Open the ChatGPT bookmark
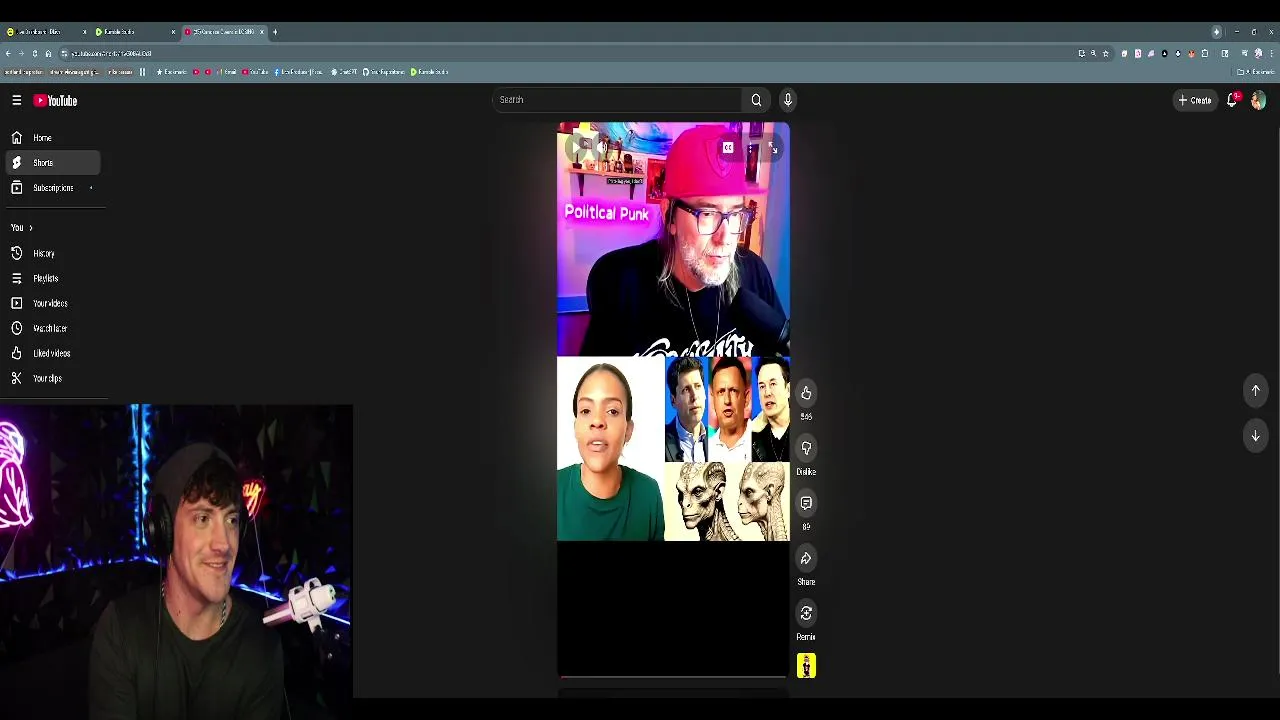Screen dimensions: 1280x720 pos(345,72)
